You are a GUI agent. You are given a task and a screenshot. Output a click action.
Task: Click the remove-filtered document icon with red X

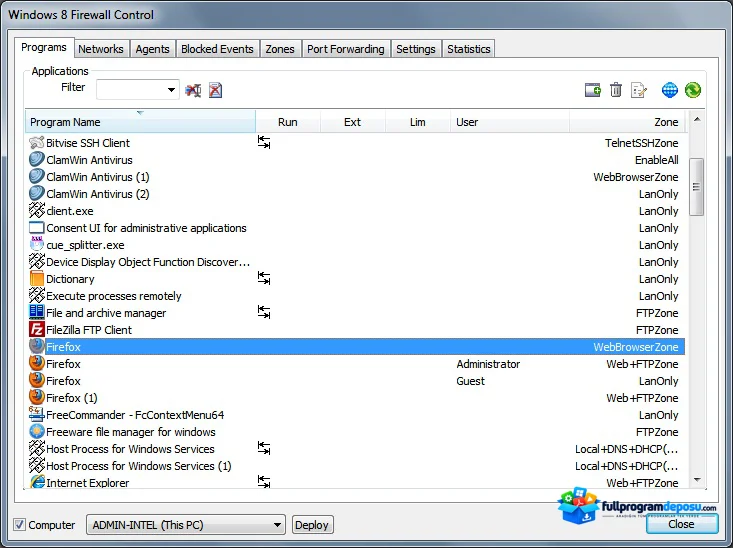pyautogui.click(x=215, y=90)
